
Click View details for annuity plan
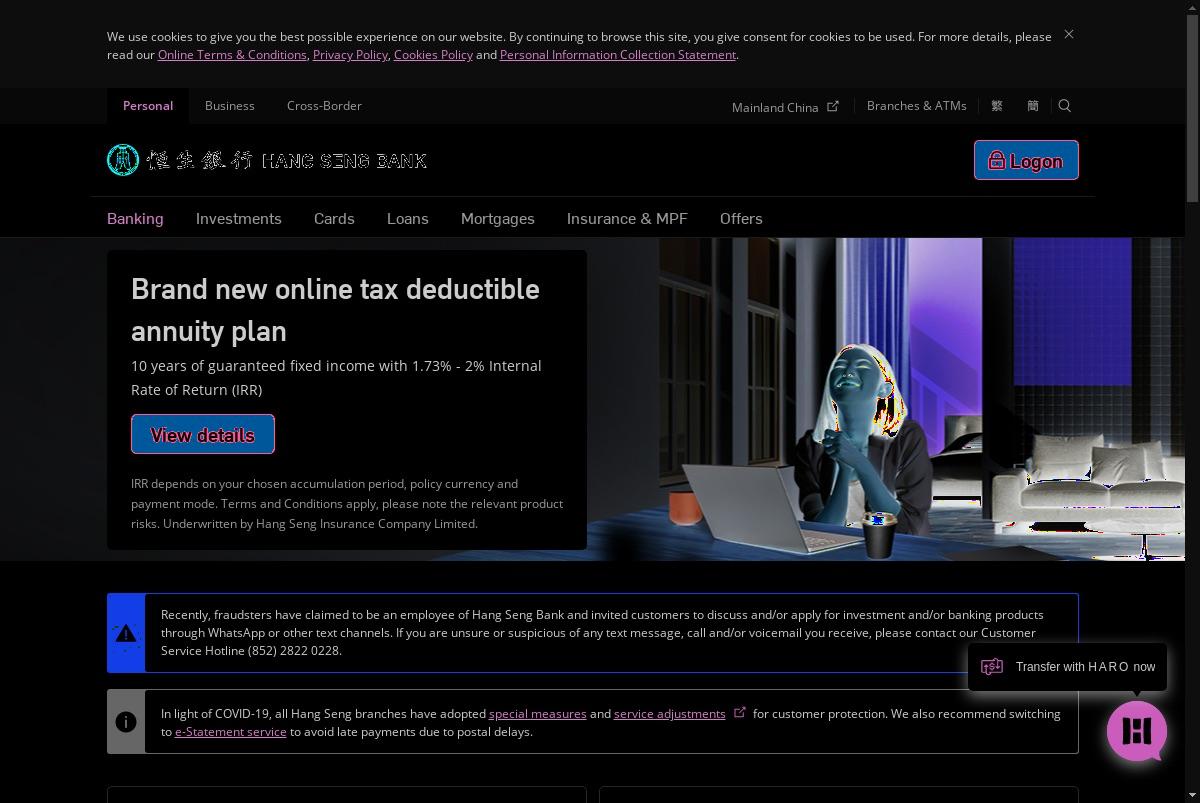pyautogui.click(x=203, y=434)
